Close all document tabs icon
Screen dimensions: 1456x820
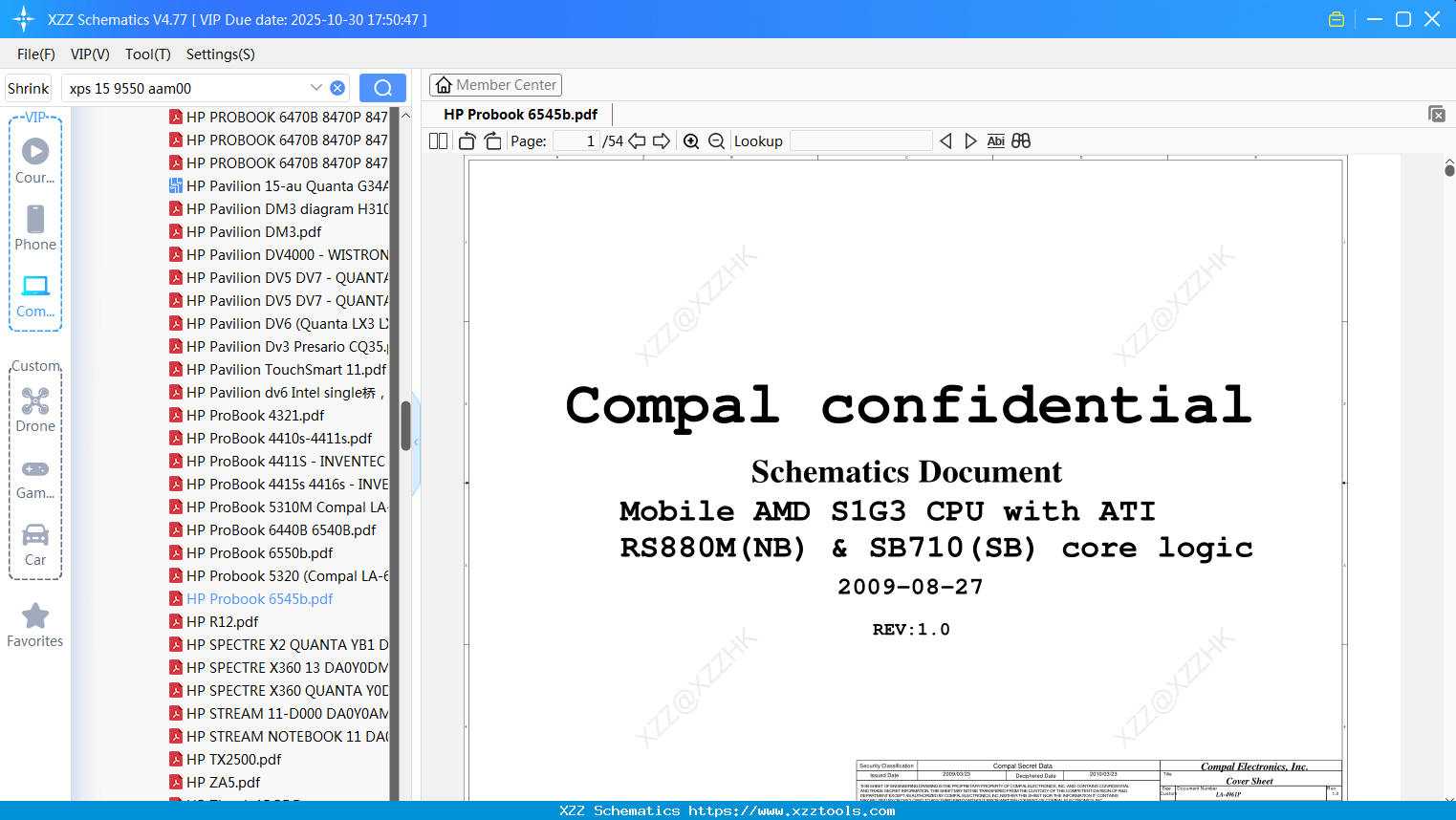(1437, 114)
